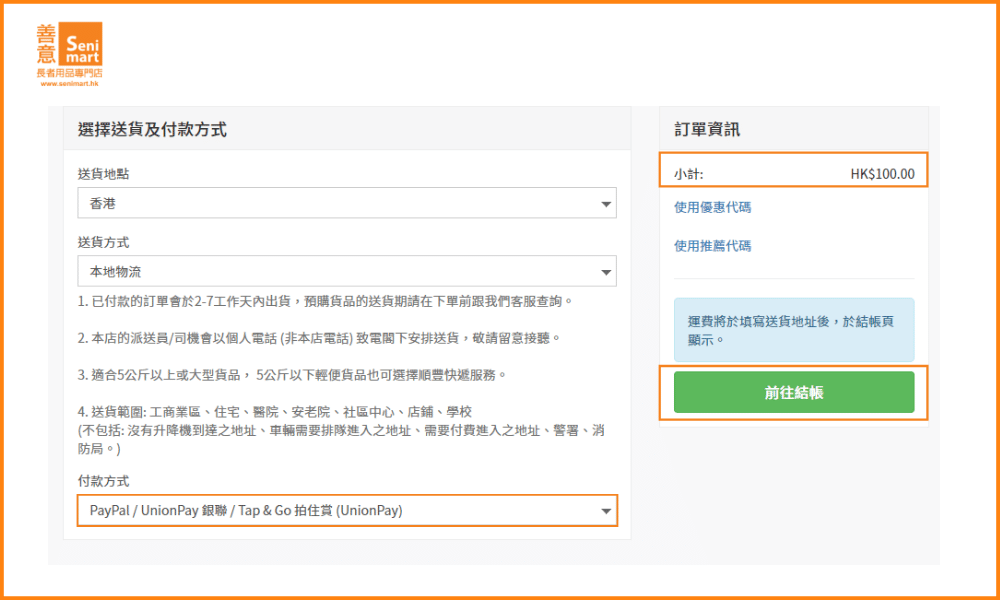Image resolution: width=1000 pixels, height=600 pixels.
Task: Click the blue shipping fee notice box
Action: (x=794, y=330)
